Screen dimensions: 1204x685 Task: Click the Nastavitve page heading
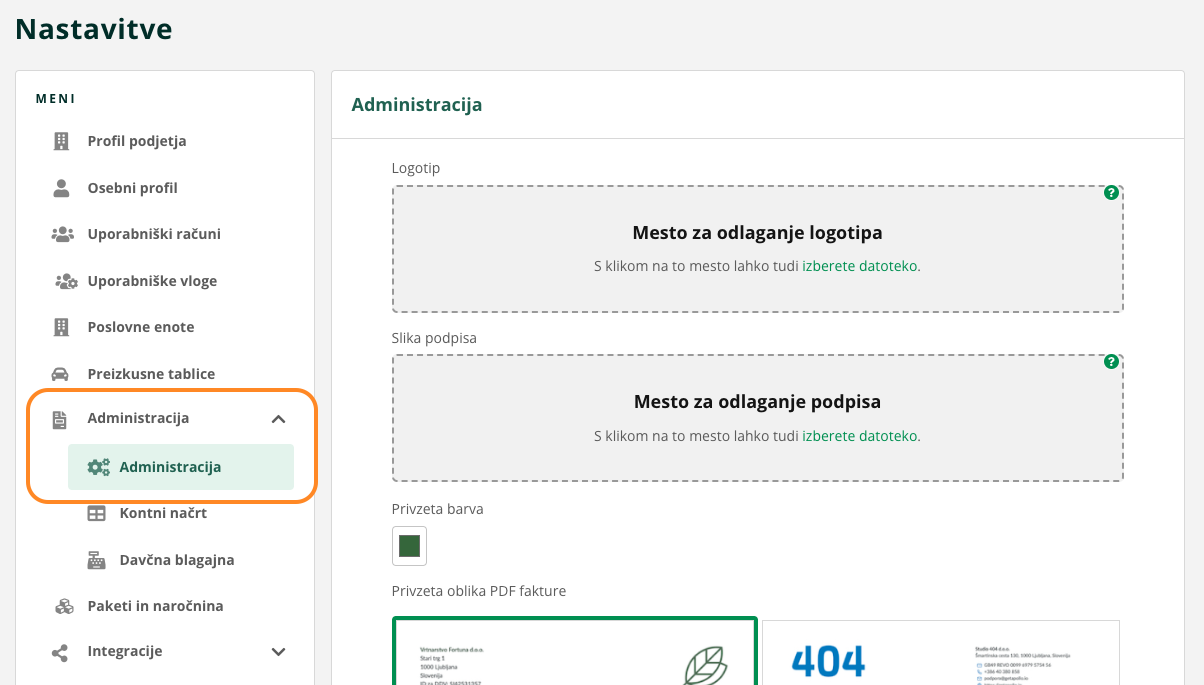pos(94,29)
